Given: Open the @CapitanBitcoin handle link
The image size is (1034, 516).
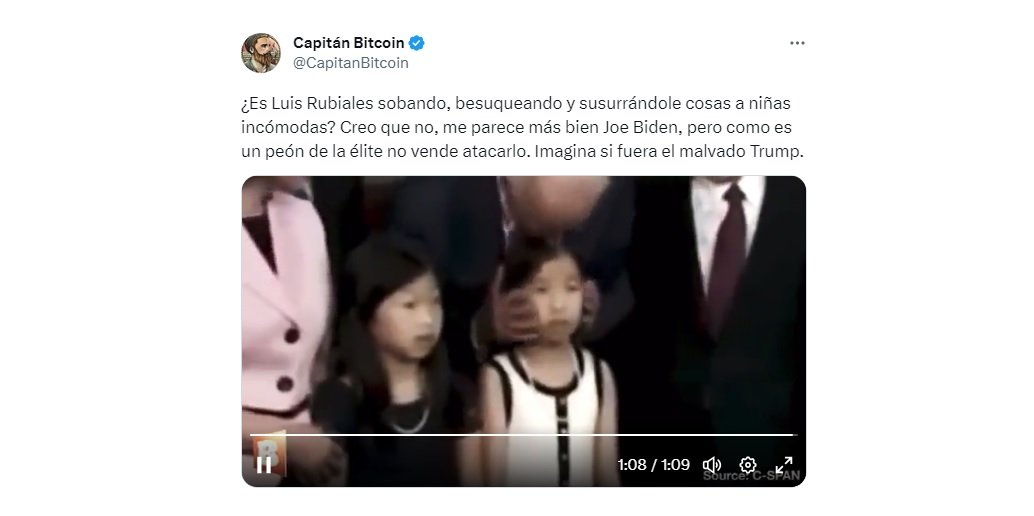Looking at the screenshot, I should (x=351, y=63).
